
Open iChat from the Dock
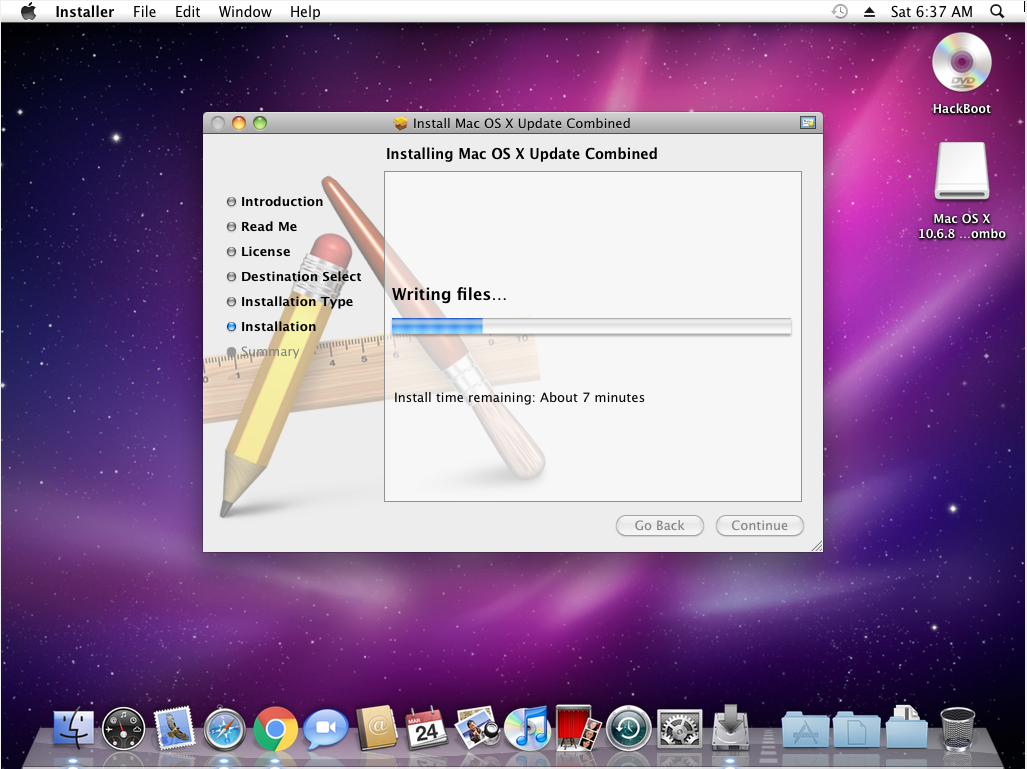[x=325, y=728]
